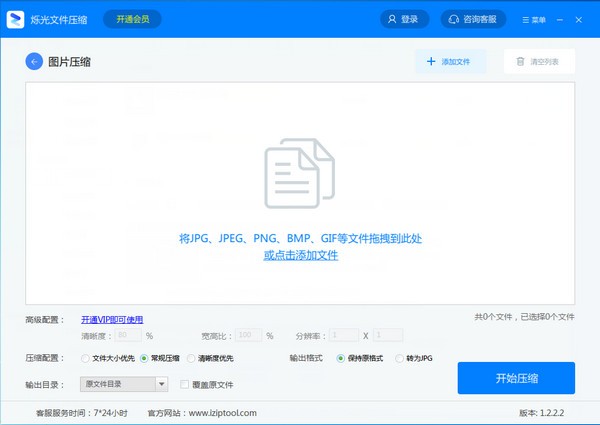Click the 登录 login button
This screenshot has height=425, width=600.
(404, 19)
